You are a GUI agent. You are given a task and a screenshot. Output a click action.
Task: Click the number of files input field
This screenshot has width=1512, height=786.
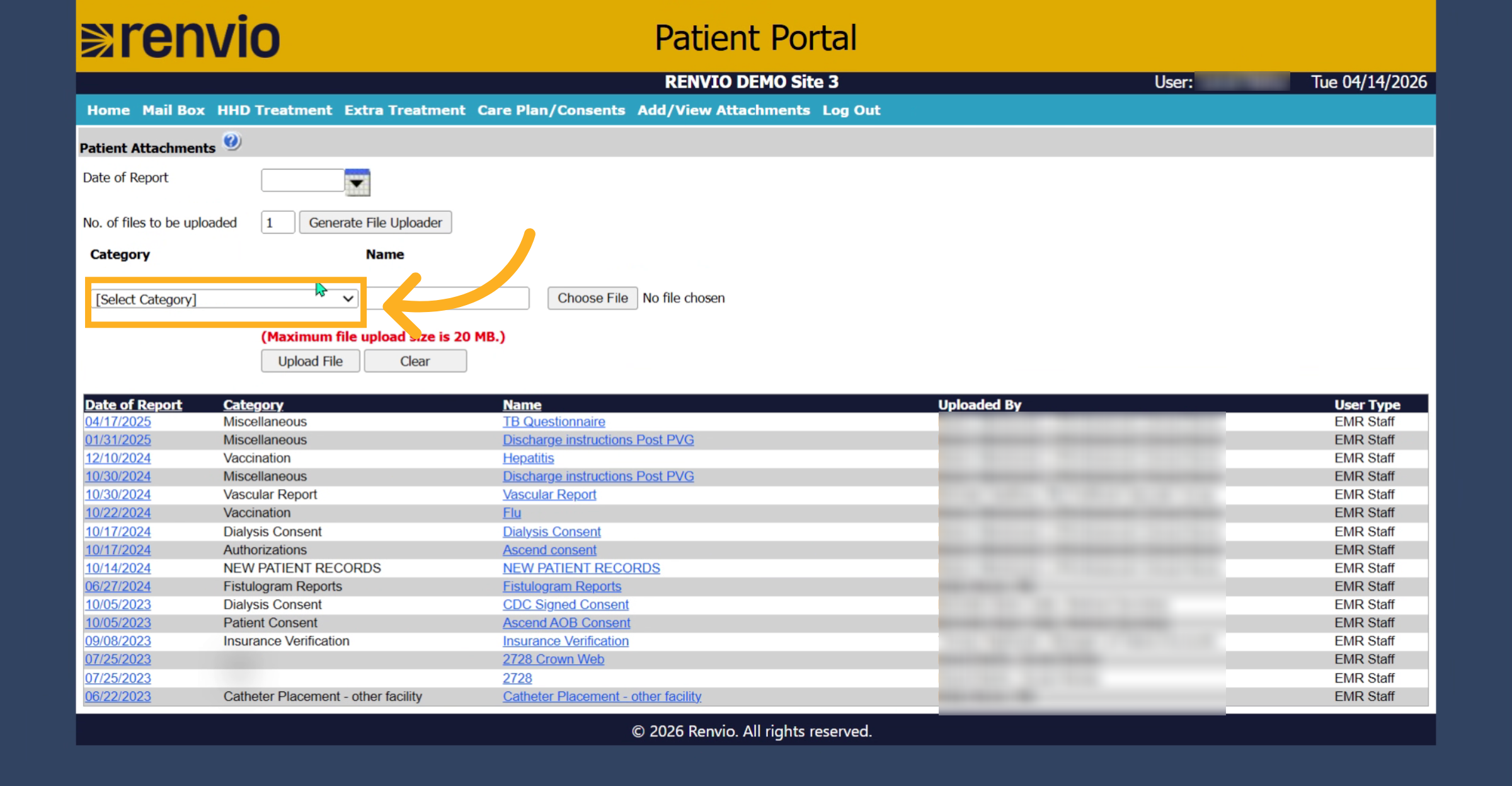278,223
